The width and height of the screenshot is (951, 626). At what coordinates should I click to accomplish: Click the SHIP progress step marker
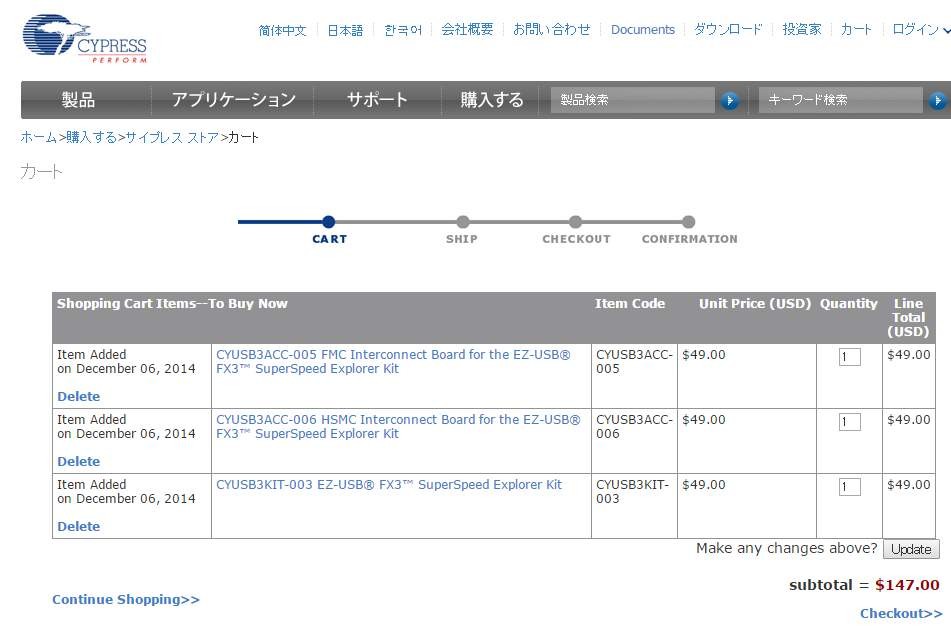coord(463,222)
